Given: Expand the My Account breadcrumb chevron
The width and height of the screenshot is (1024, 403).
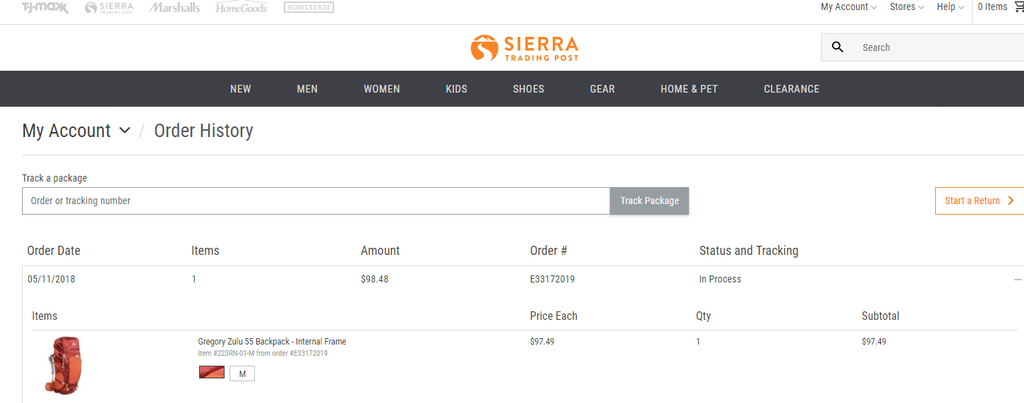Looking at the screenshot, I should point(125,131).
